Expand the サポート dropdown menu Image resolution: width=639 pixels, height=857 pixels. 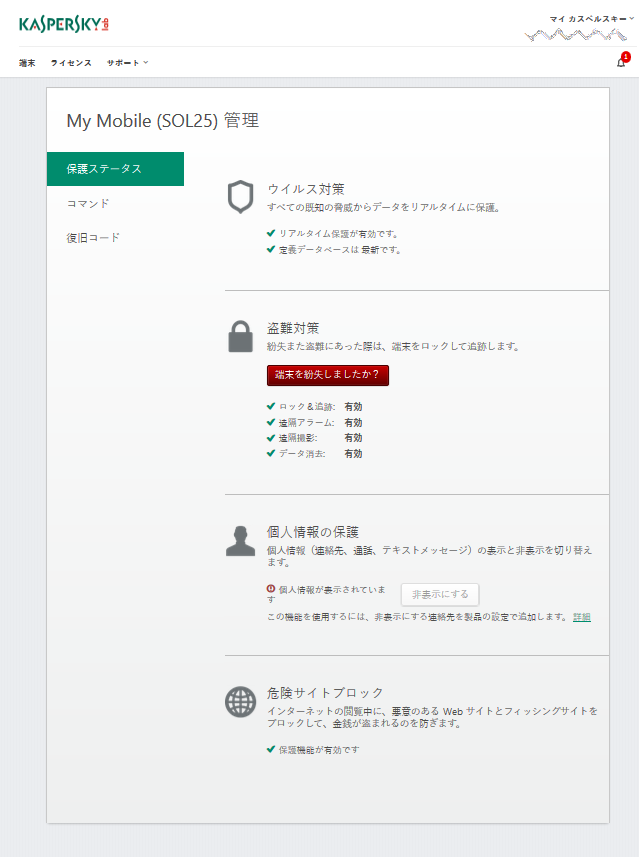(x=127, y=63)
